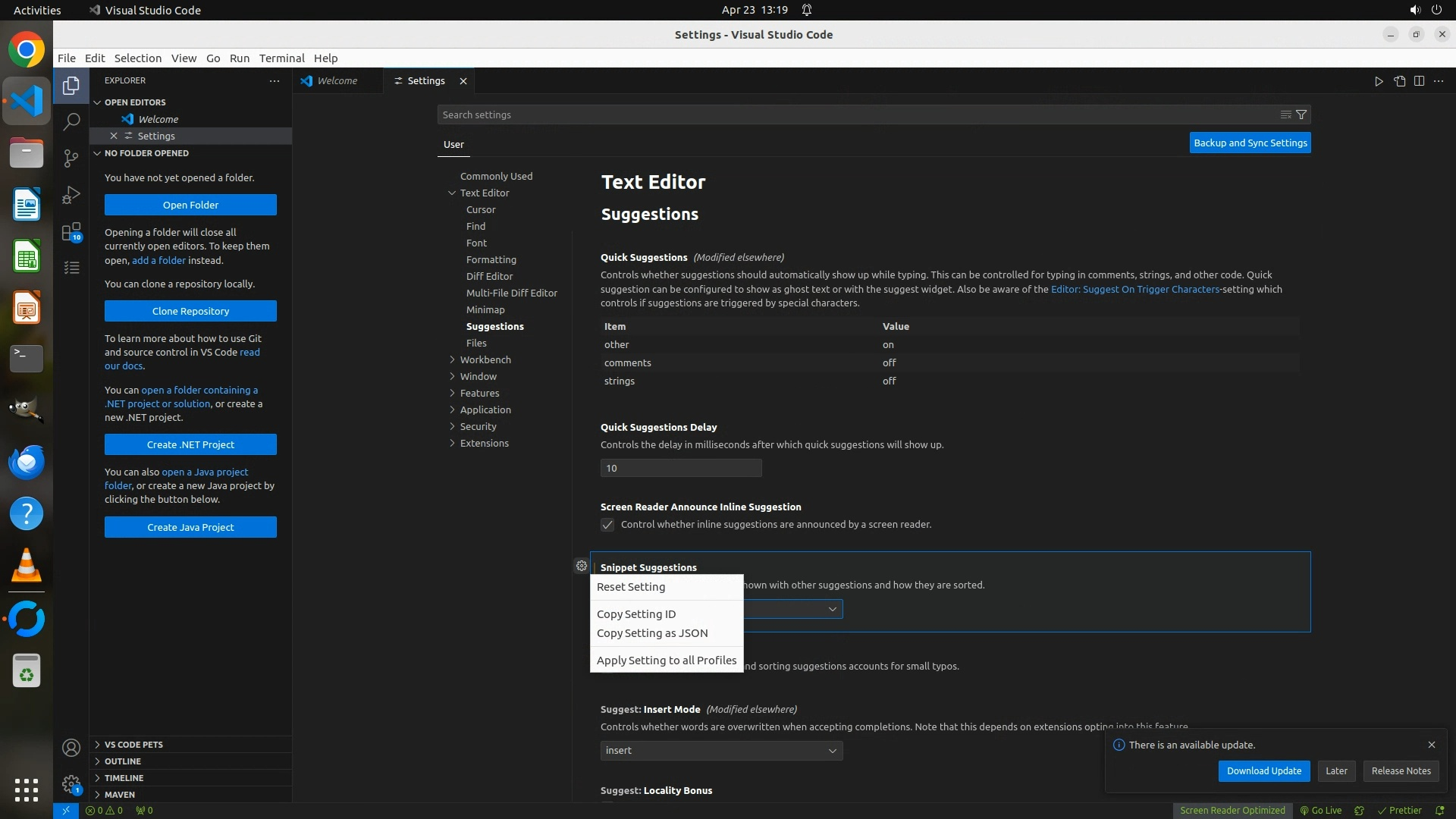Click the filter settings funnel icon
The image size is (1456, 819).
[x=1301, y=115]
